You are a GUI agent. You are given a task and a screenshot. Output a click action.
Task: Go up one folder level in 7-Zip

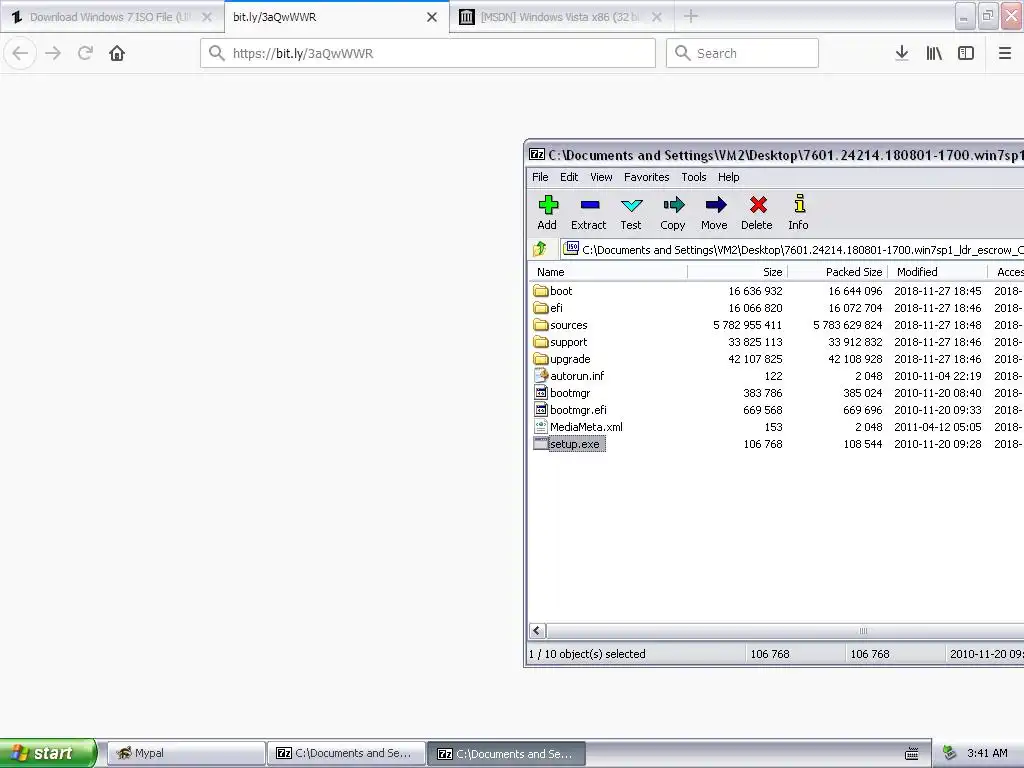point(540,249)
